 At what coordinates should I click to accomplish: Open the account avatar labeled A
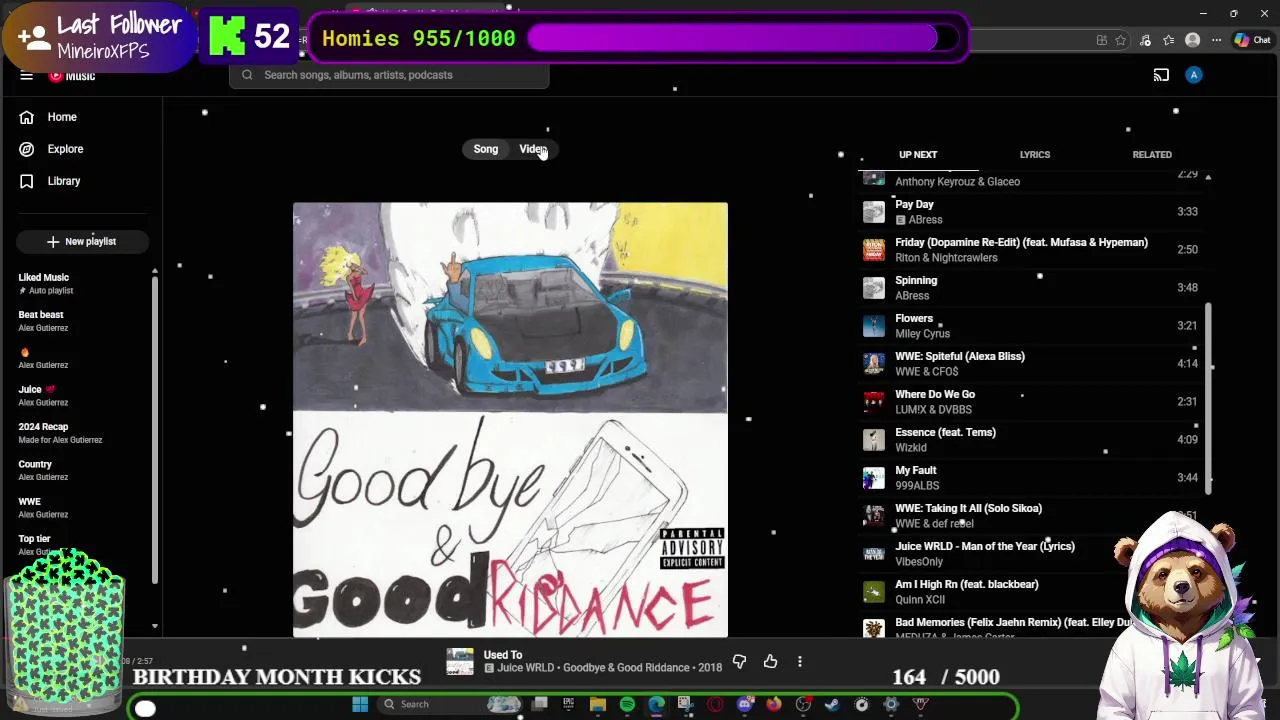1193,75
